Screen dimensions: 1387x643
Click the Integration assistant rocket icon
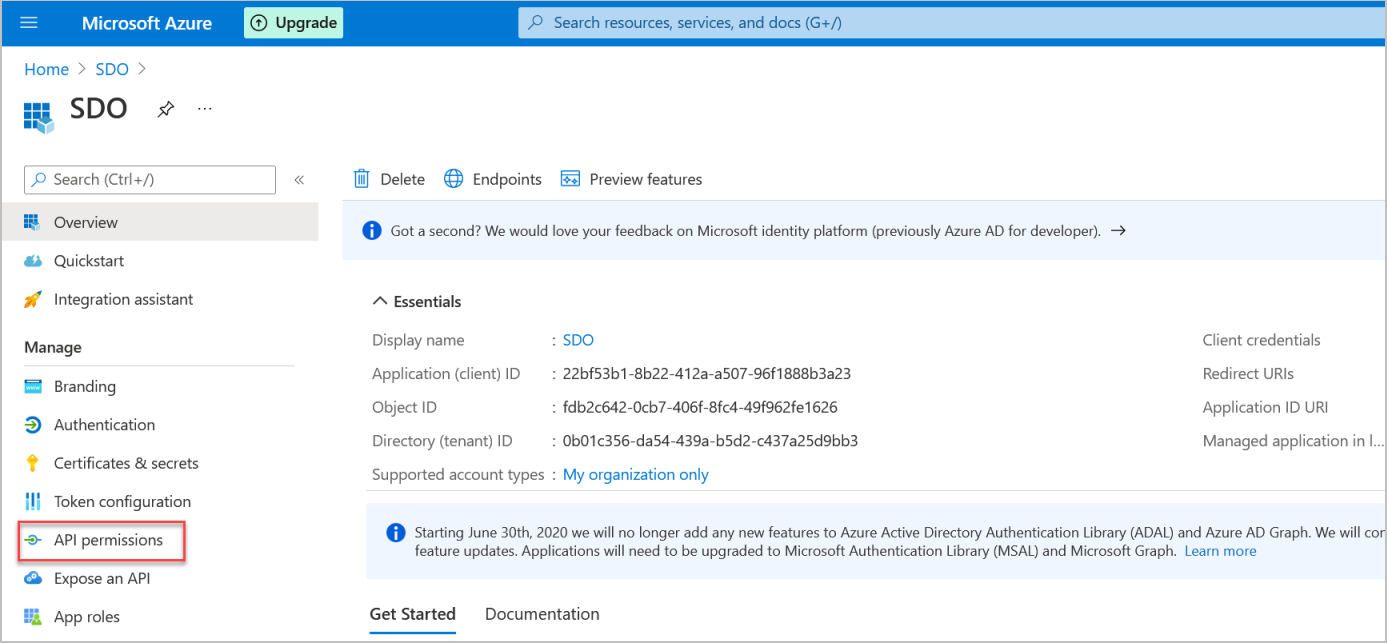click(x=33, y=299)
